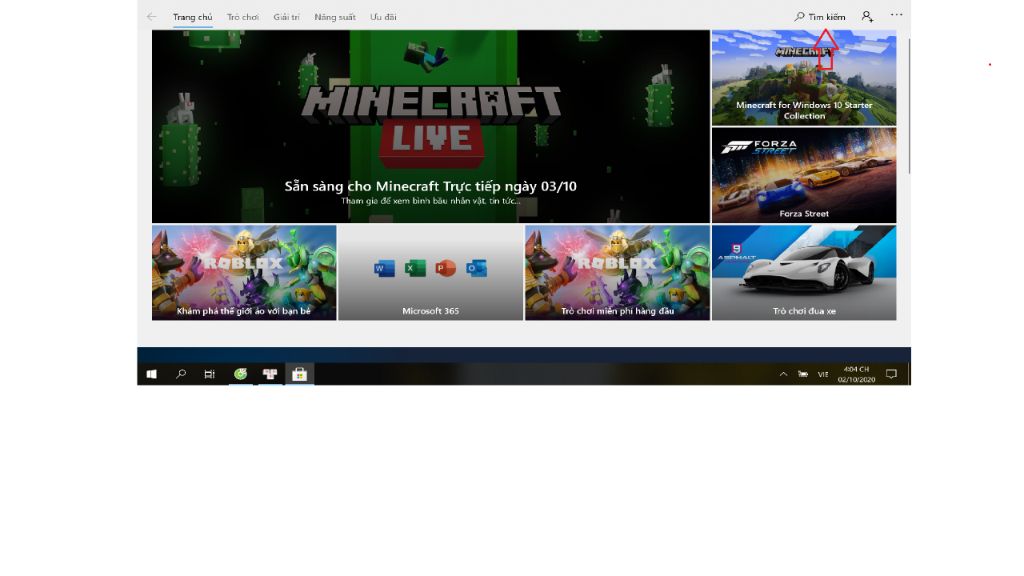Open the account sign-in icon
The image size is (1024, 576).
[867, 17]
